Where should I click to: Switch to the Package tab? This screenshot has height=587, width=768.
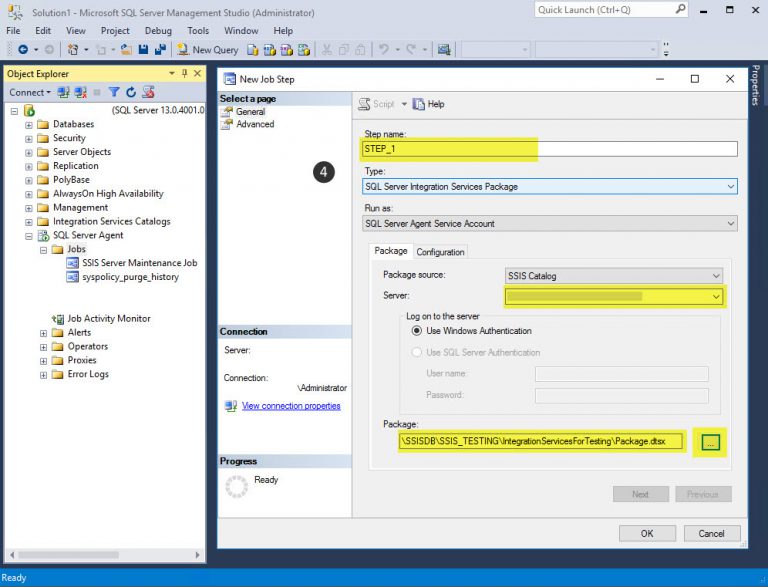[391, 251]
